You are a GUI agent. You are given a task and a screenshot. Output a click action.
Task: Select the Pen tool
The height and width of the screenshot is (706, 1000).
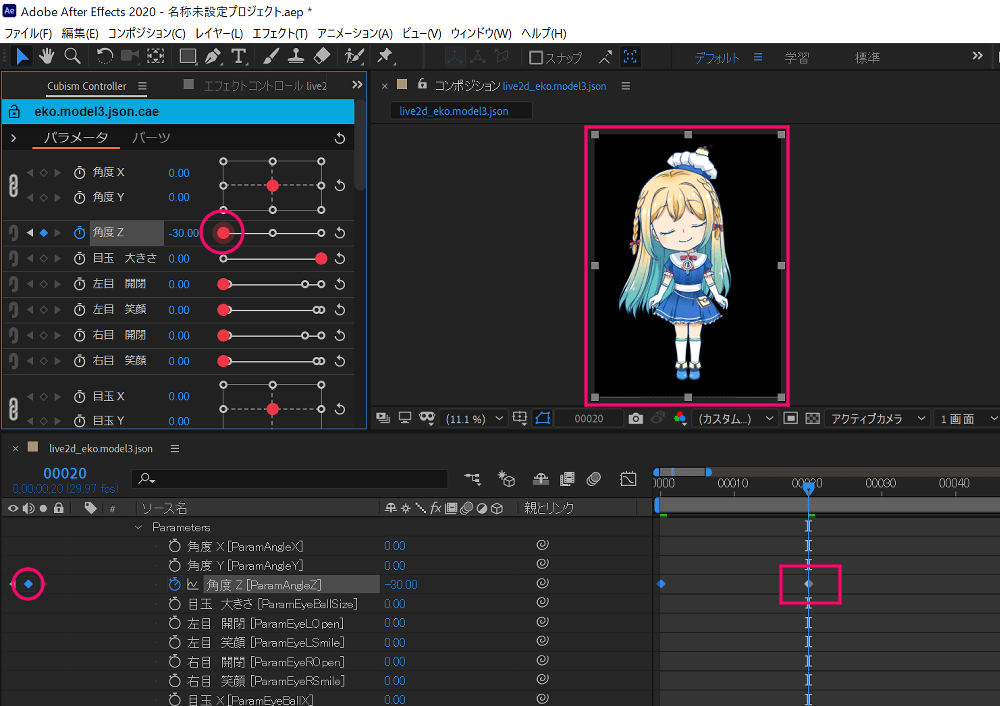click(x=213, y=57)
